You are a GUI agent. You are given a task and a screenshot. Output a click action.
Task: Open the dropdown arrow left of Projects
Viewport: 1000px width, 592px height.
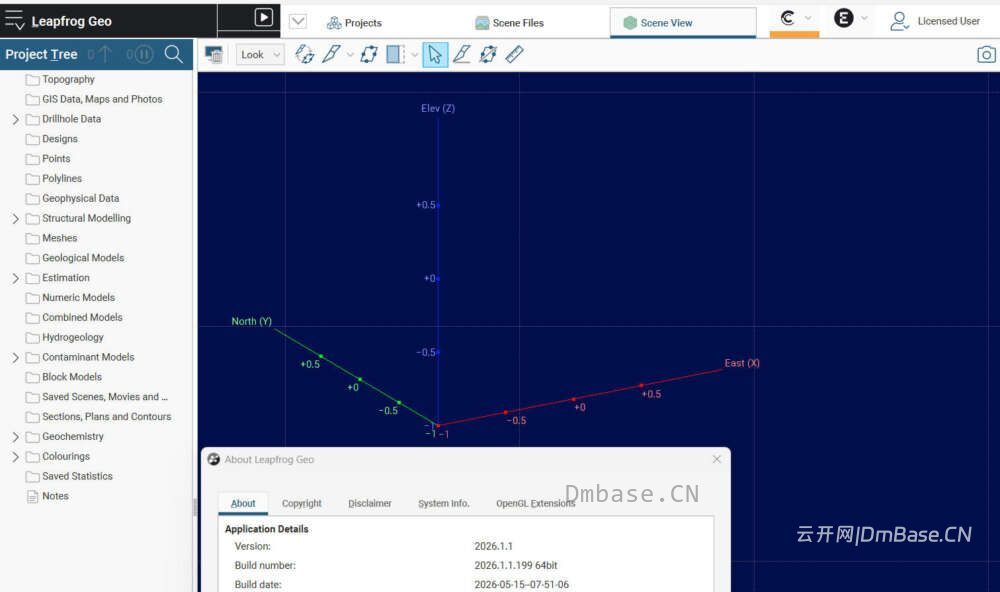298,22
